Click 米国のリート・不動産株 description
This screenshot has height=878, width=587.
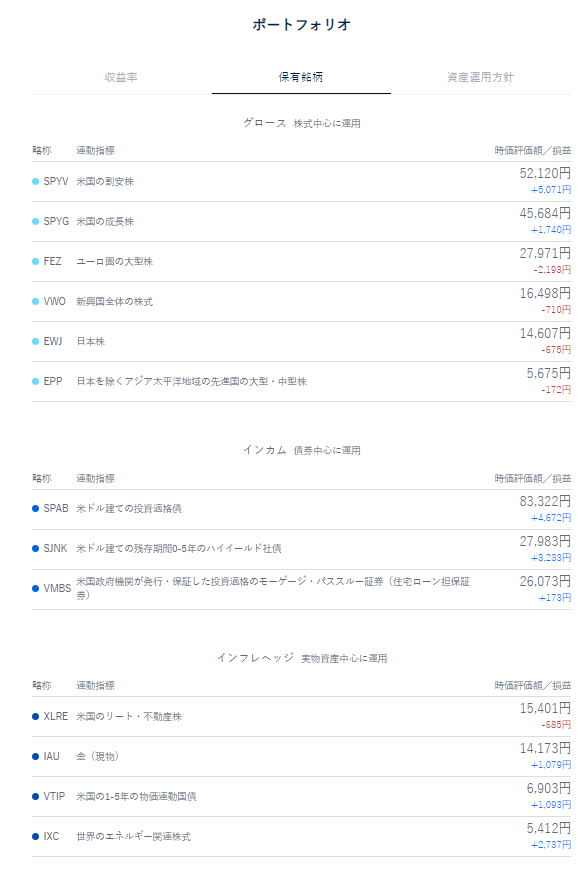pyautogui.click(x=129, y=716)
